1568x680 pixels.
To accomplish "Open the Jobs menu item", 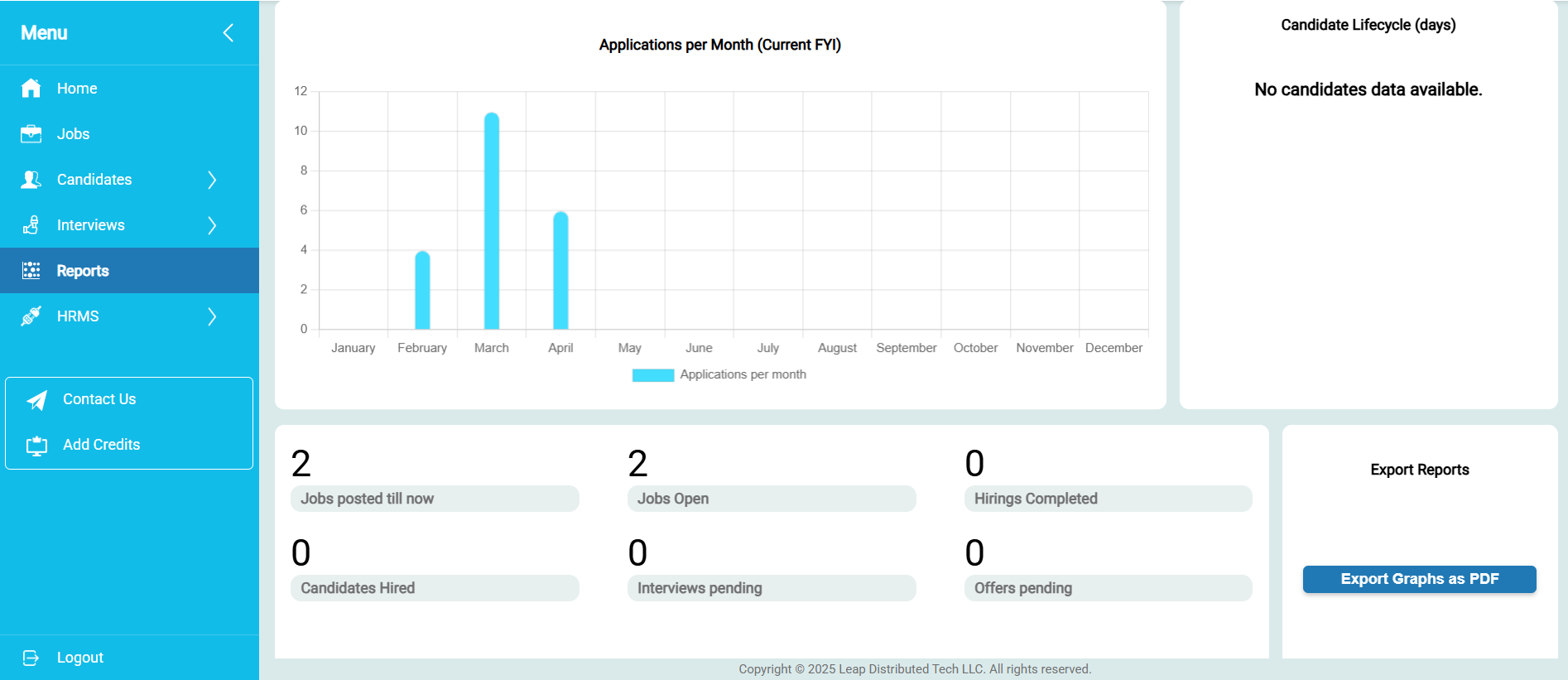I will 73,134.
